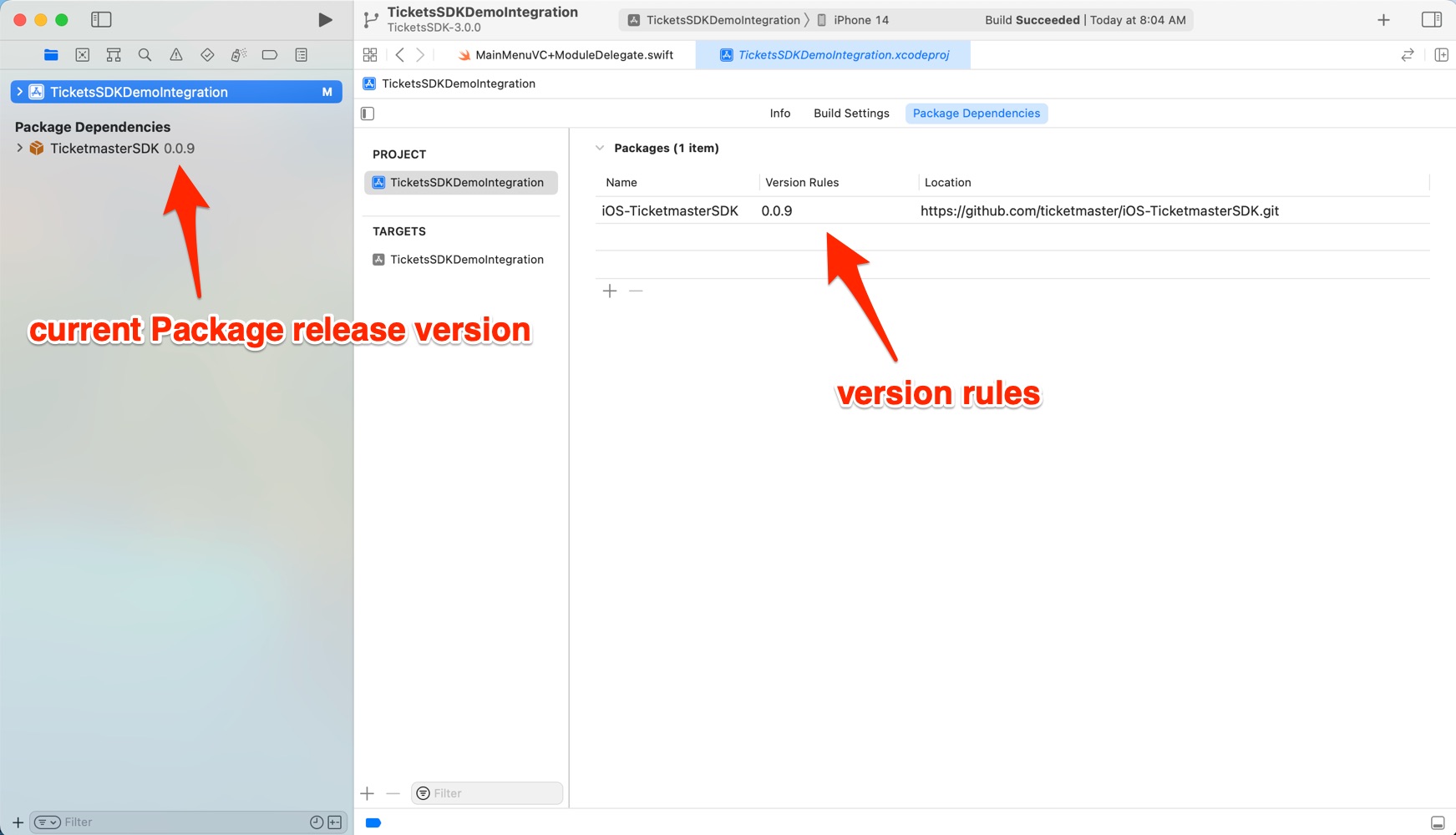Switch to the Info tab

pos(780,114)
